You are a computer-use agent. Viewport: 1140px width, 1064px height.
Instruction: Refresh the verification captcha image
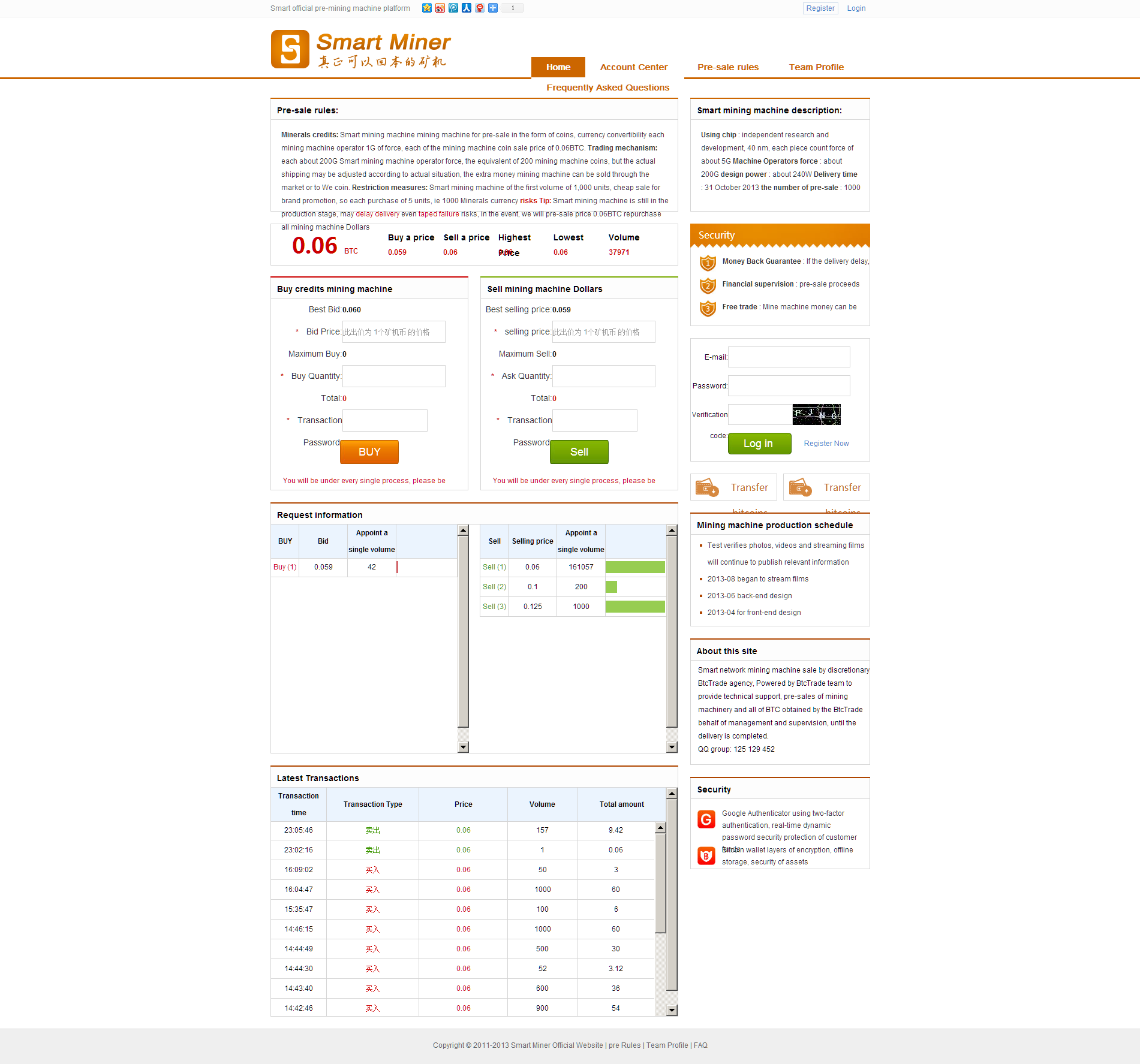[816, 414]
